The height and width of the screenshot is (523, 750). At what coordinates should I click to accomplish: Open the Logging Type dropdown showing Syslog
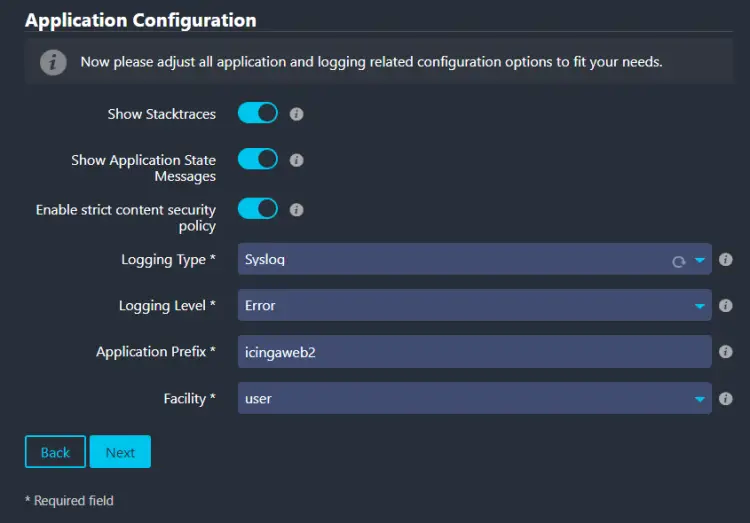[x=460, y=259]
